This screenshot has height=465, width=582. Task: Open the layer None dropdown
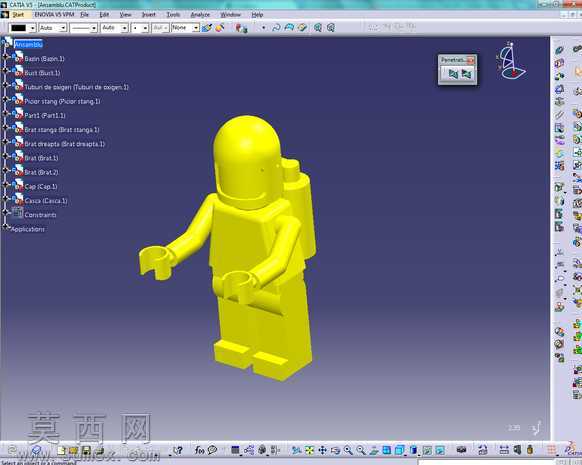196,28
